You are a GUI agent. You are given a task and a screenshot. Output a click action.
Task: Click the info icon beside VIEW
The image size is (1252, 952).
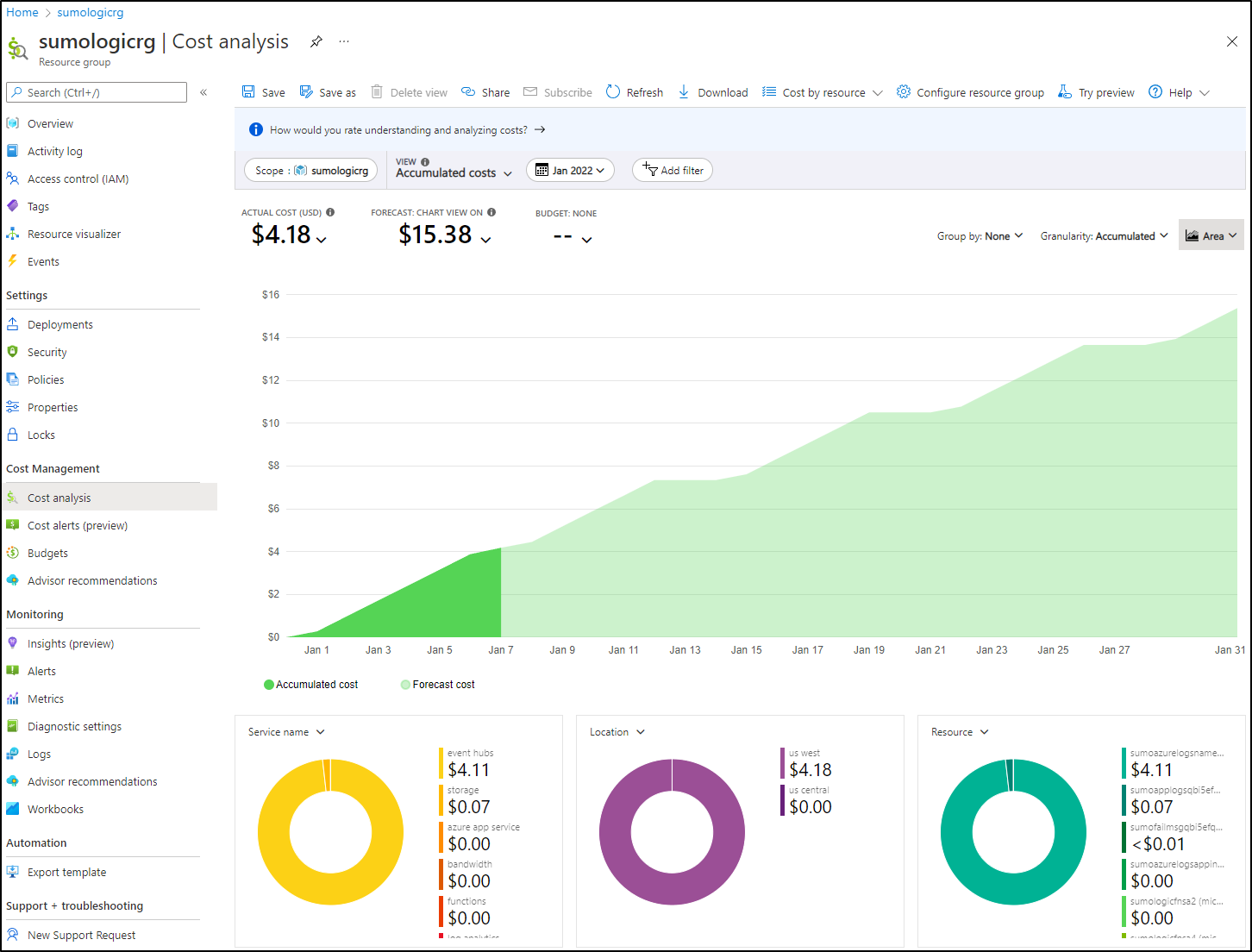[425, 162]
